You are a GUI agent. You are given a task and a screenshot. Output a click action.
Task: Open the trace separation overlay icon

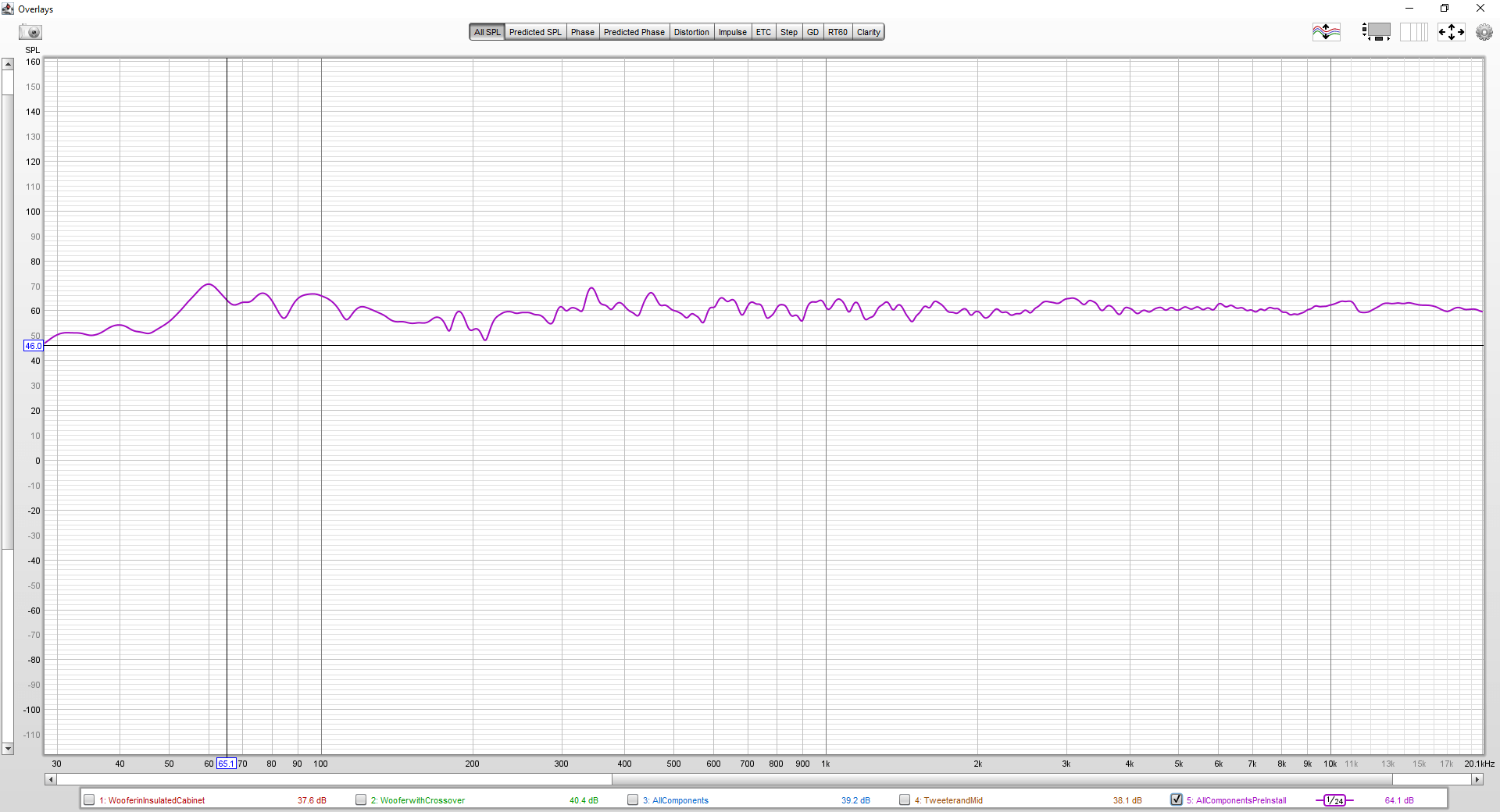tap(1326, 32)
